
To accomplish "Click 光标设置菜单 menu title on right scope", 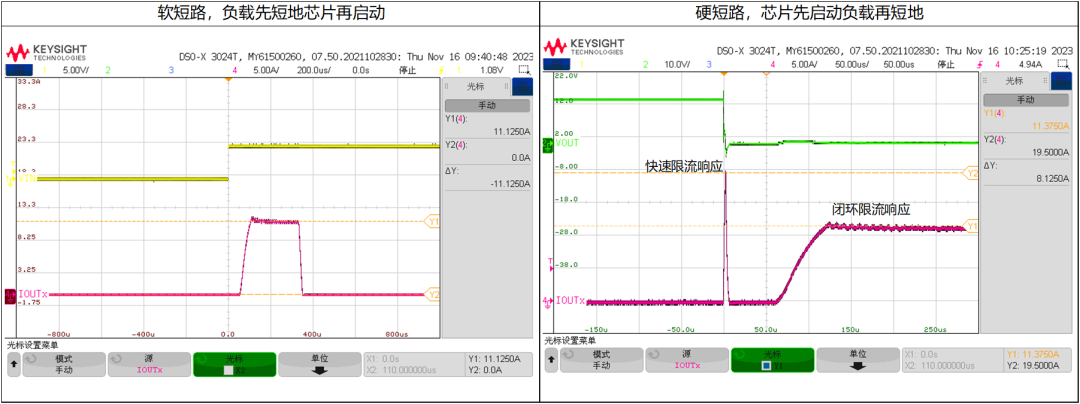I will 568,340.
